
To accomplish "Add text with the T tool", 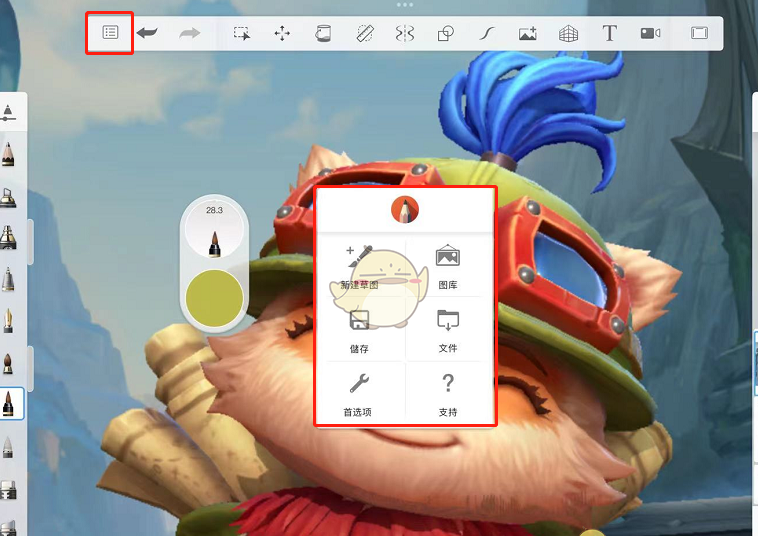I will (610, 33).
